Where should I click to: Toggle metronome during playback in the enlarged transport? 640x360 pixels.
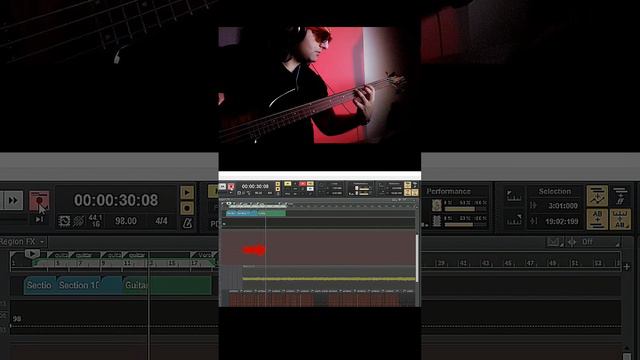(187, 192)
